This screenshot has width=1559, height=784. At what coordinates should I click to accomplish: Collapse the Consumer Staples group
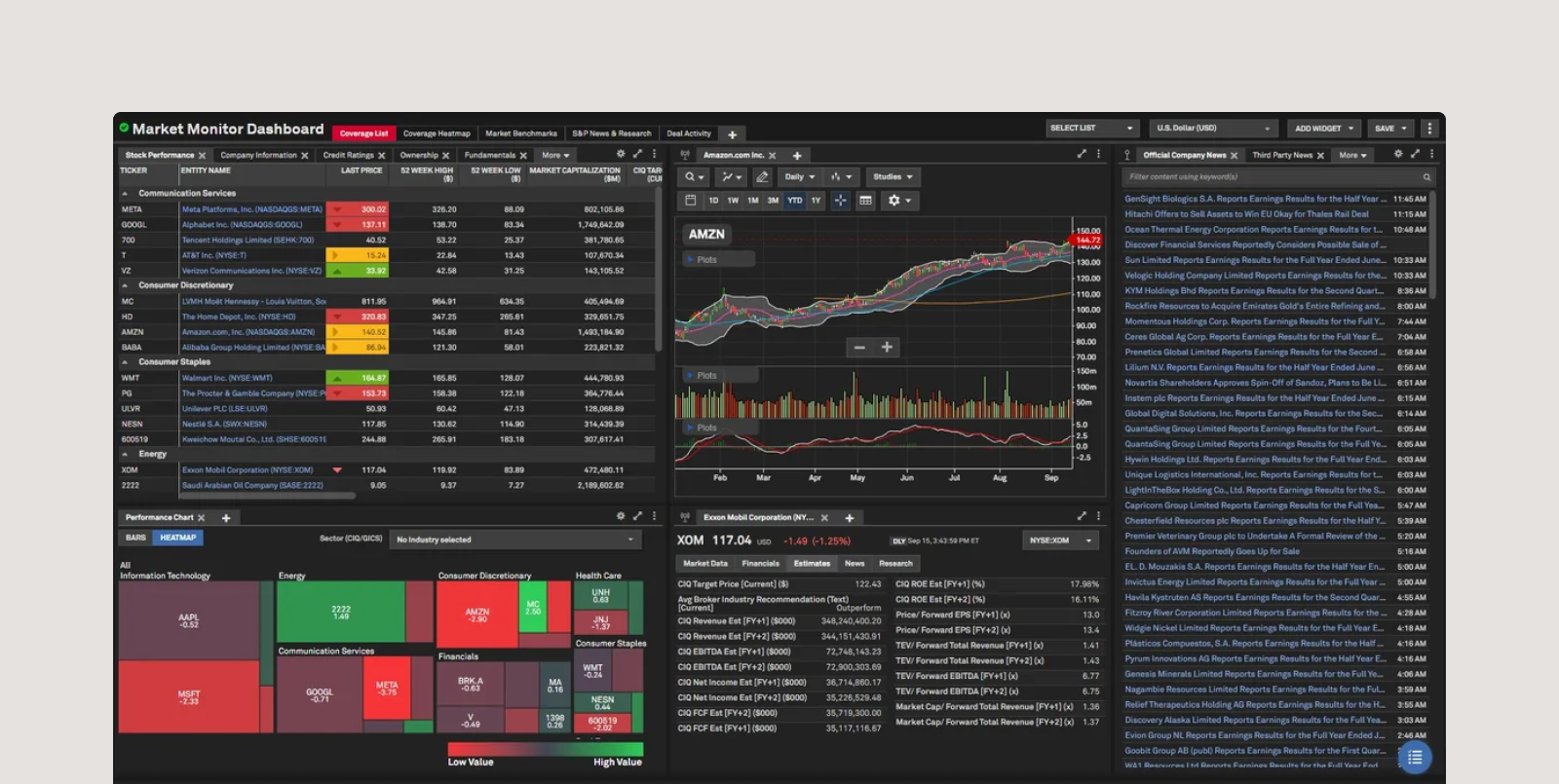click(125, 362)
